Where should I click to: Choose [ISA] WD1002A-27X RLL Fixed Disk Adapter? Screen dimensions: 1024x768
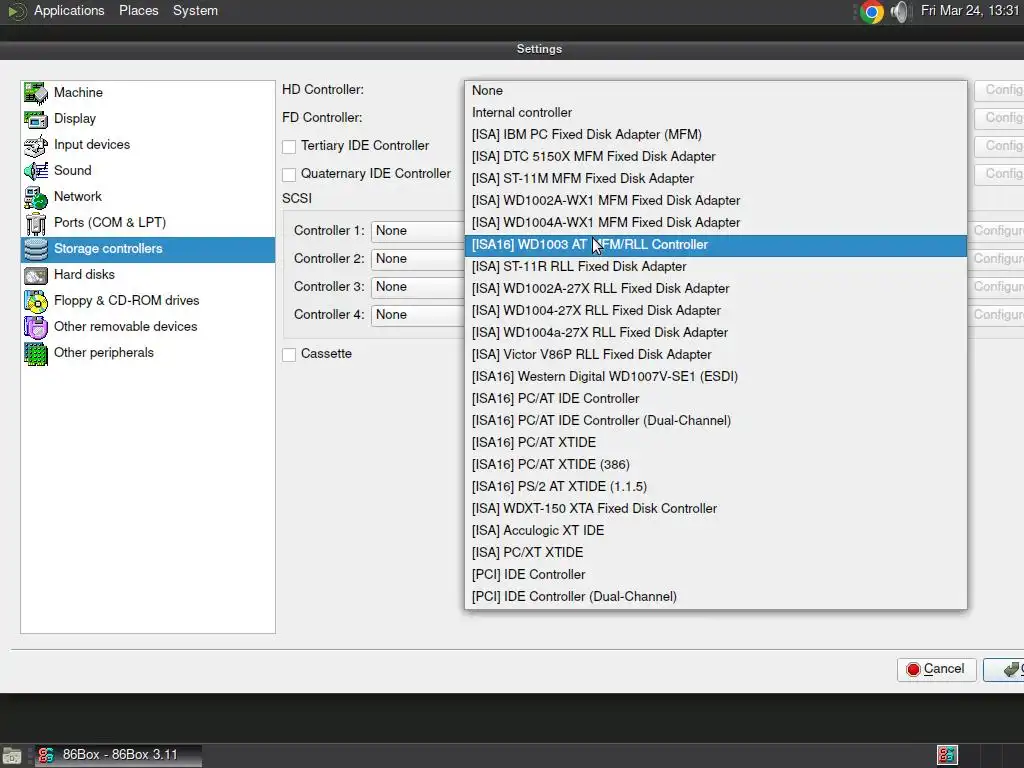[716, 289]
